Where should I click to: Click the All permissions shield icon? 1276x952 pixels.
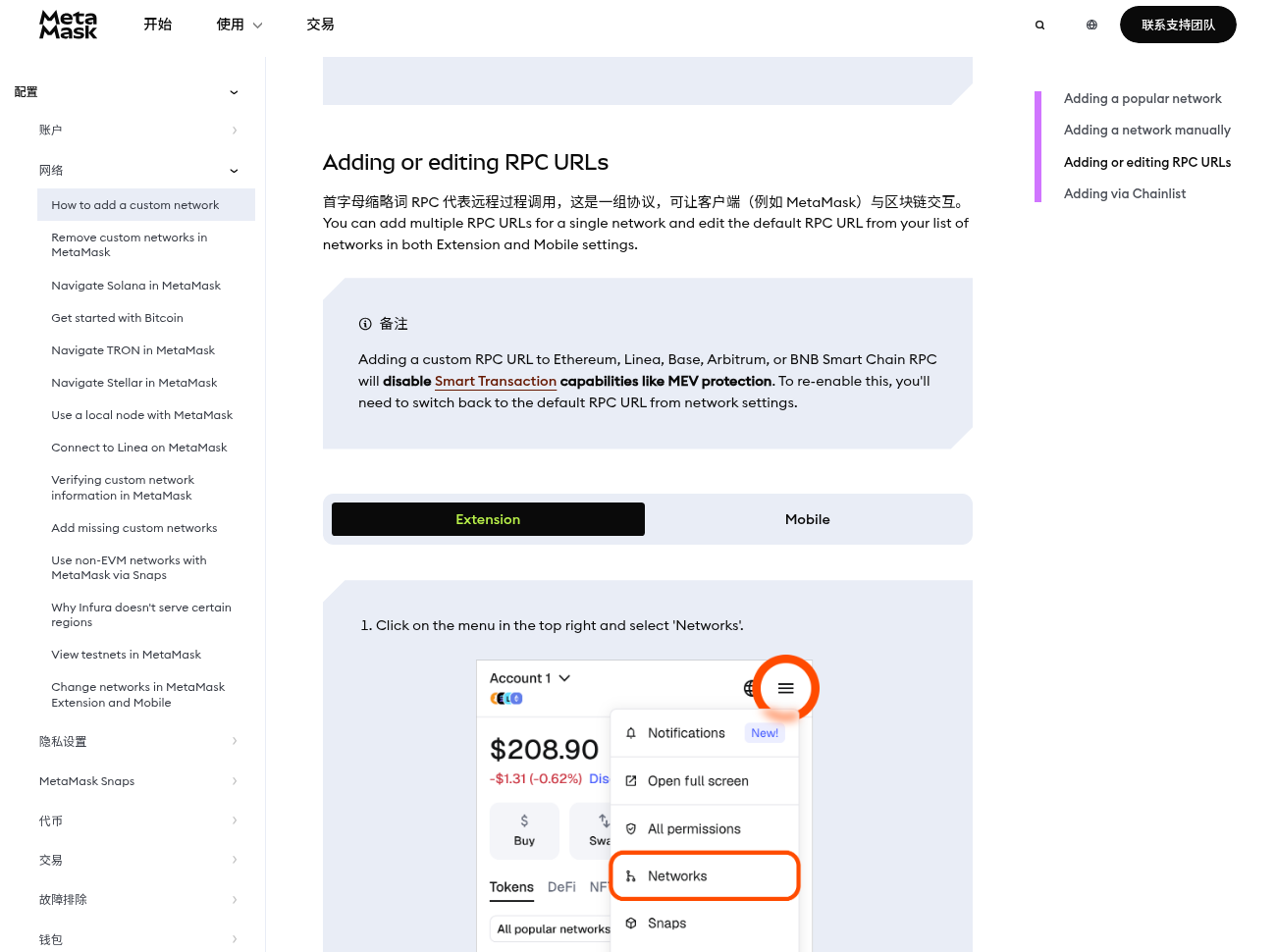(631, 829)
